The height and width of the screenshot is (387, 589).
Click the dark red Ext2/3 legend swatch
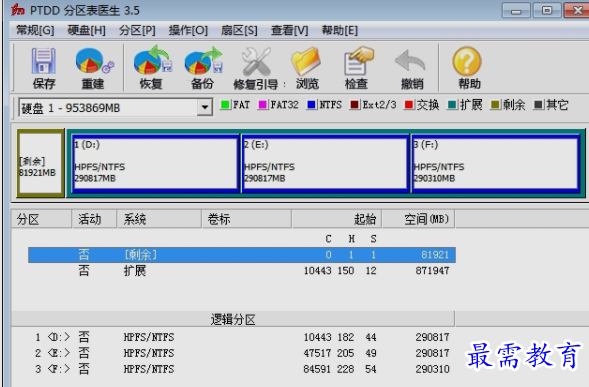point(354,105)
